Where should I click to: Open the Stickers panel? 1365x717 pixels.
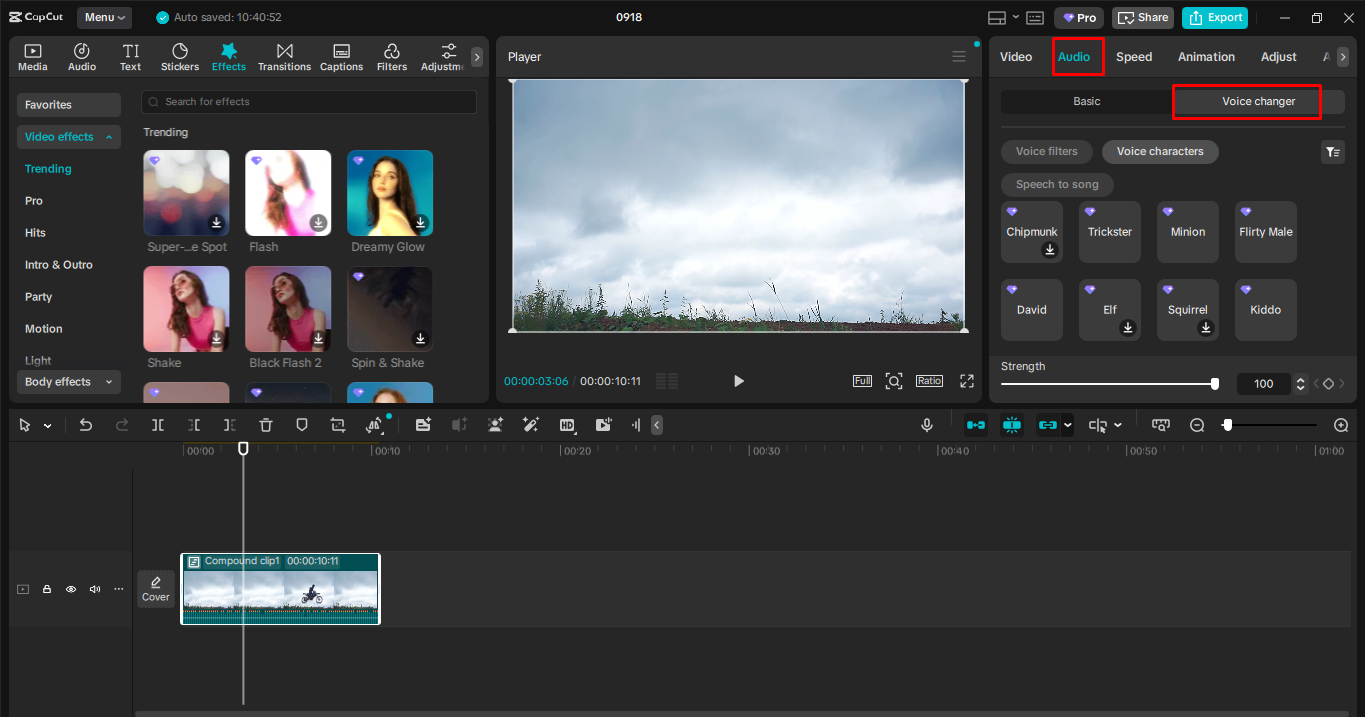click(x=180, y=57)
